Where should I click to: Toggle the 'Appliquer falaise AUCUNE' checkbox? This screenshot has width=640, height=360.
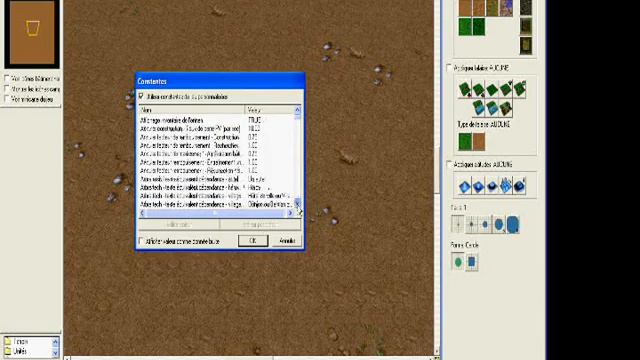[x=449, y=68]
